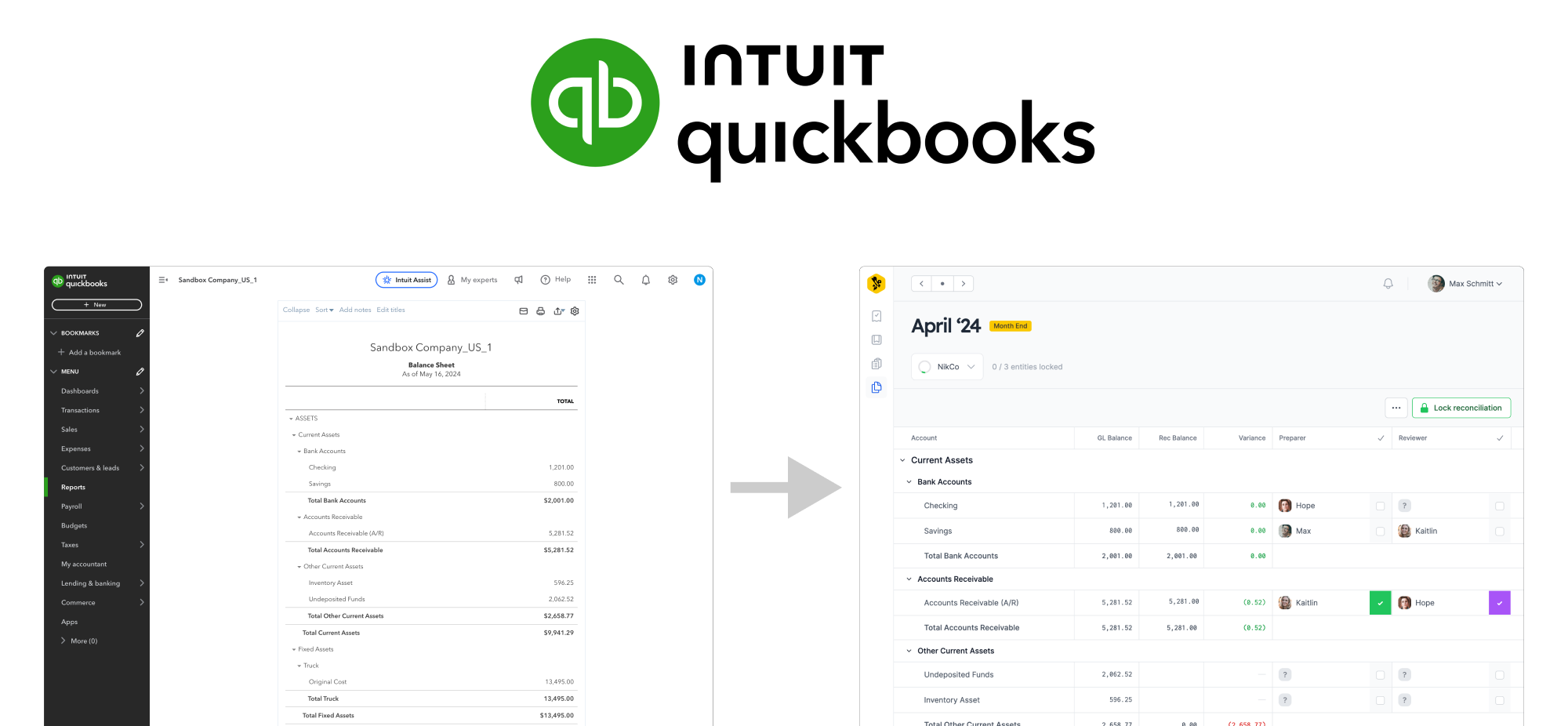Open the announcements megaphone icon in QuickBooks
The image size is (1568, 726).
[518, 280]
